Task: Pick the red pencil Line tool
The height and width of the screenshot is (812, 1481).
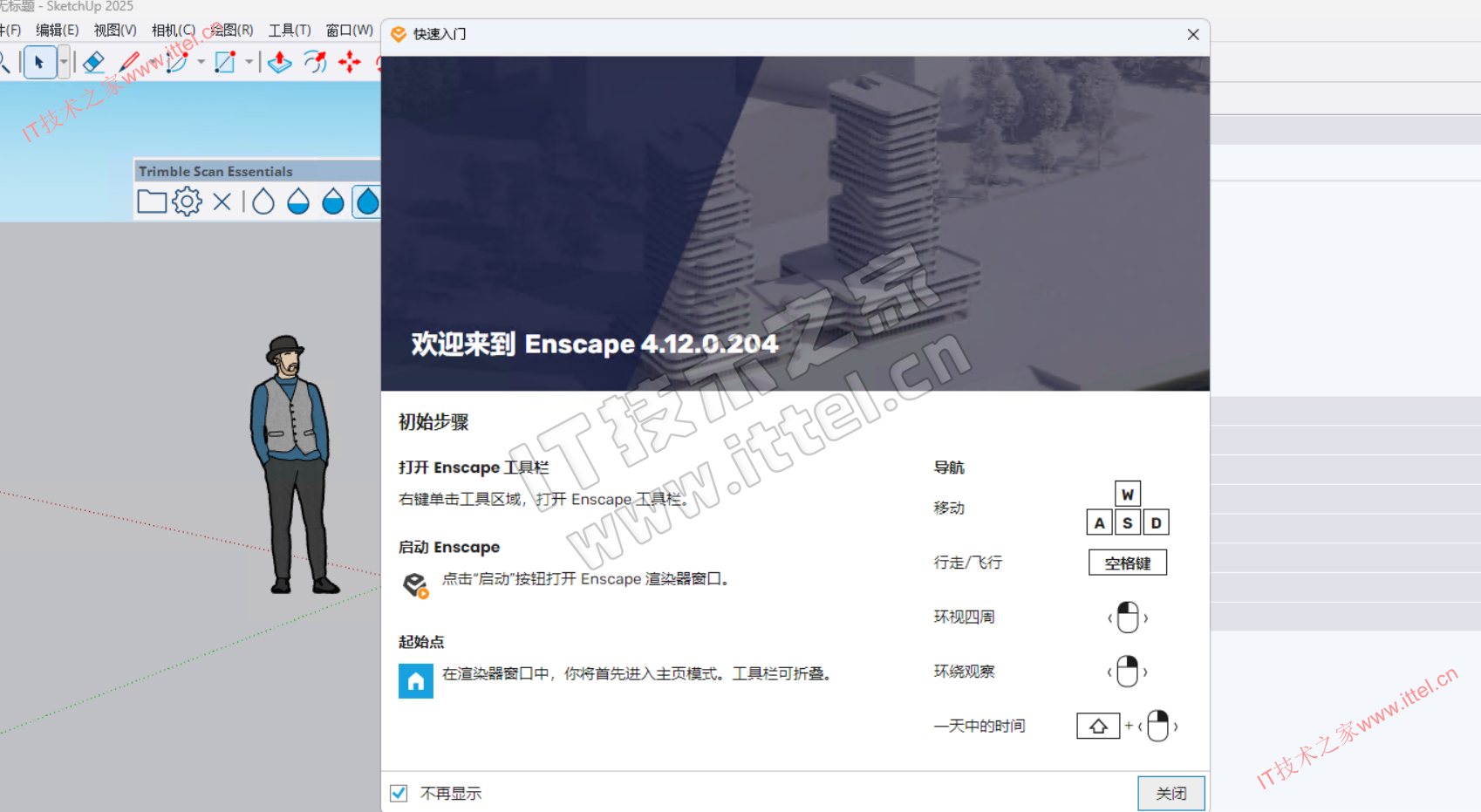Action: [x=130, y=62]
